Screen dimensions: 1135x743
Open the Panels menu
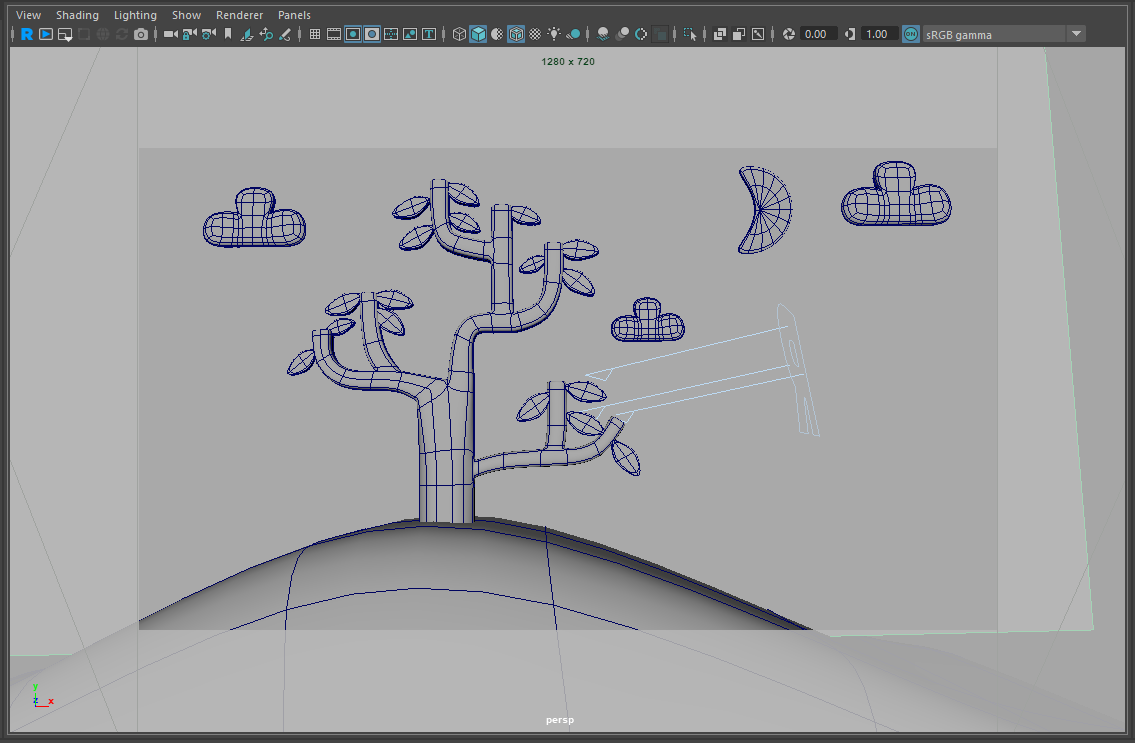(x=294, y=15)
